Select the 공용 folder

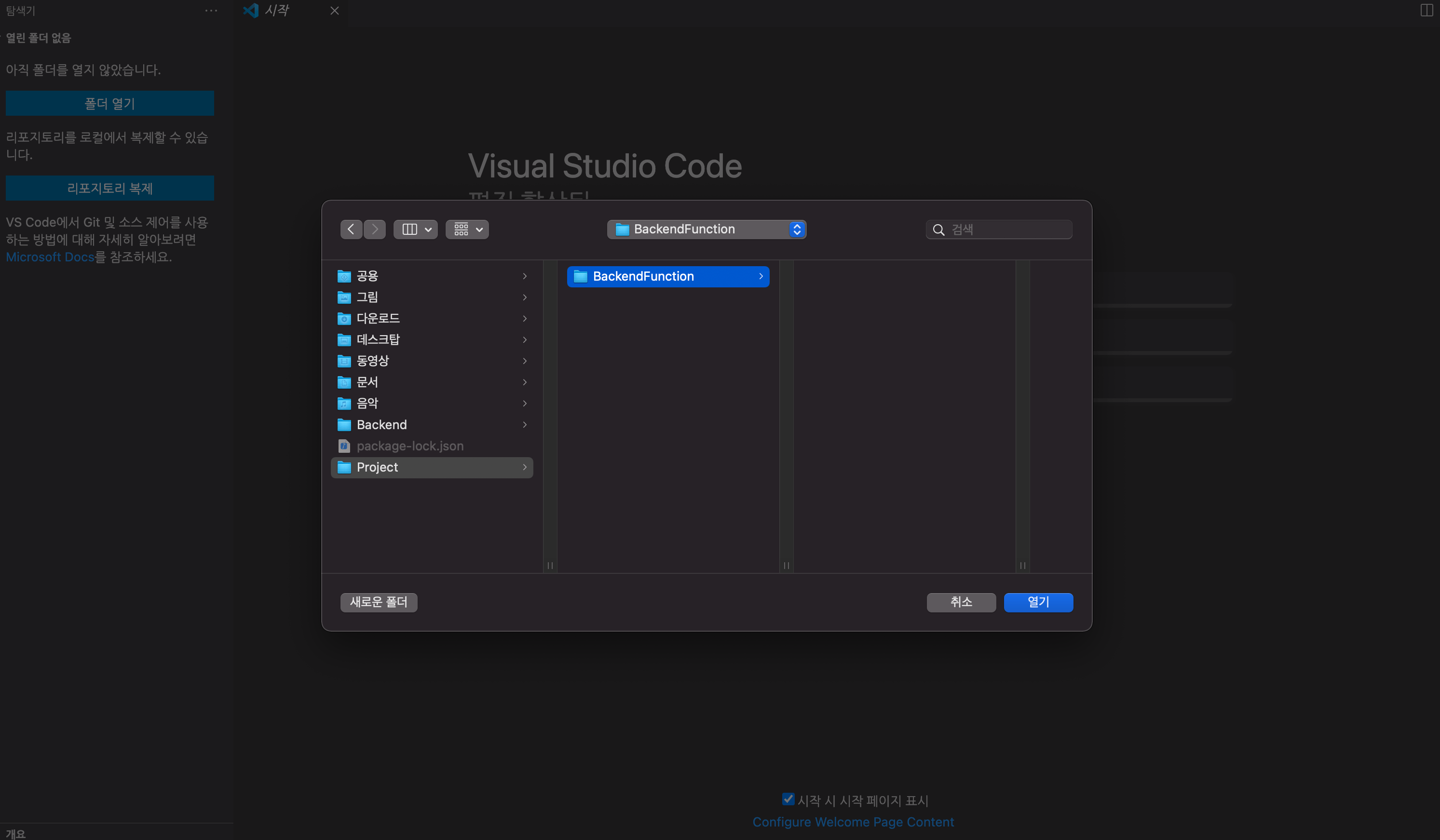click(x=432, y=276)
